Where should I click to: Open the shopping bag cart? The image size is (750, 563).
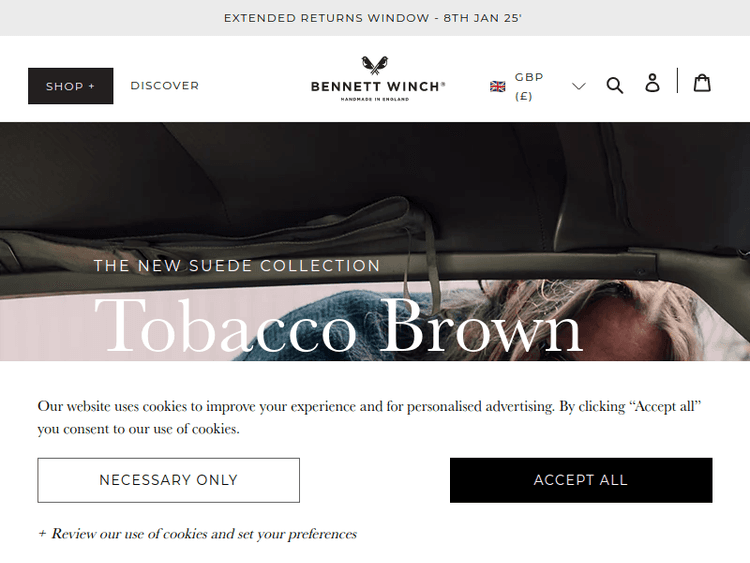tap(702, 82)
